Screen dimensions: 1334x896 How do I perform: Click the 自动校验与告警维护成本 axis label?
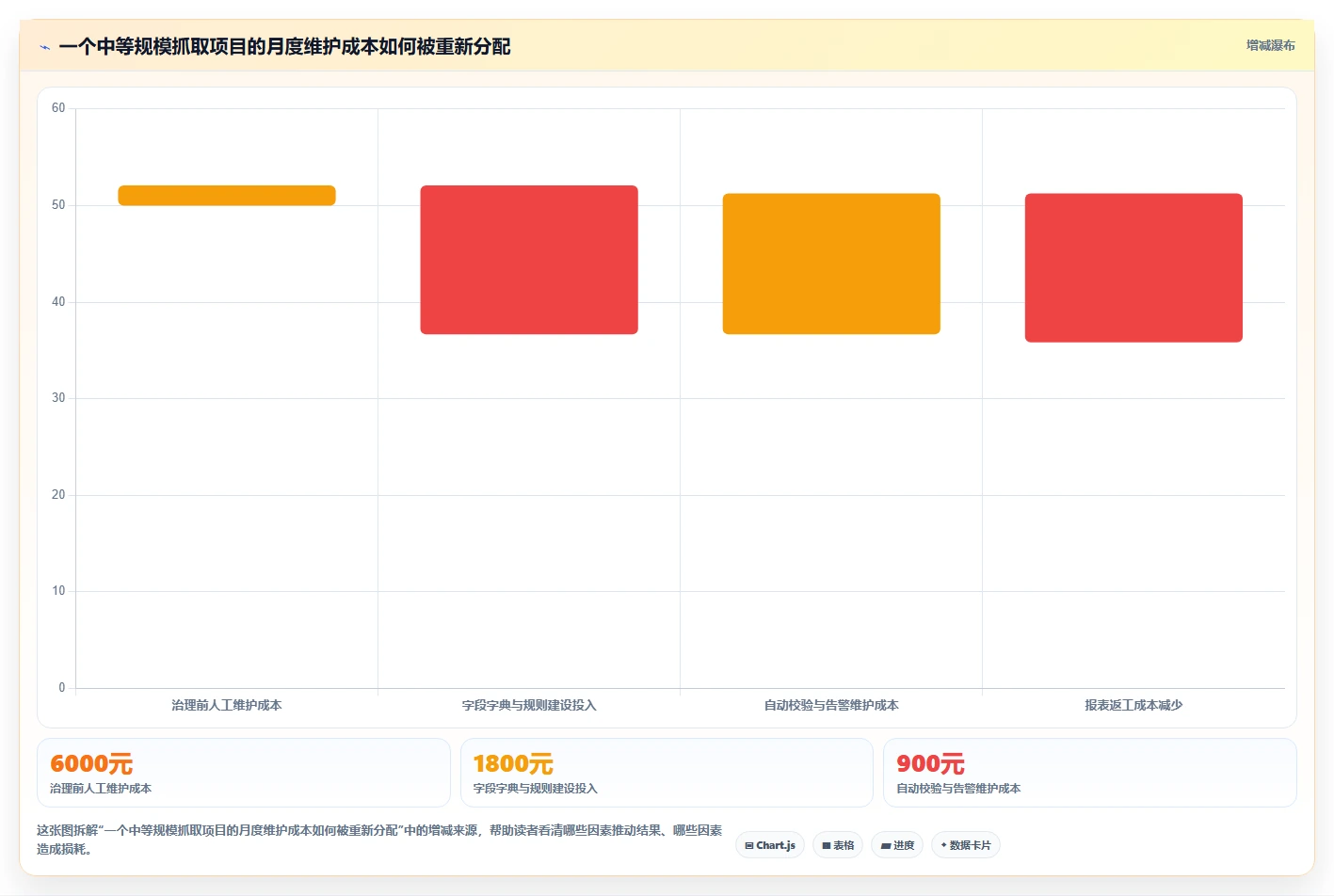pos(831,705)
